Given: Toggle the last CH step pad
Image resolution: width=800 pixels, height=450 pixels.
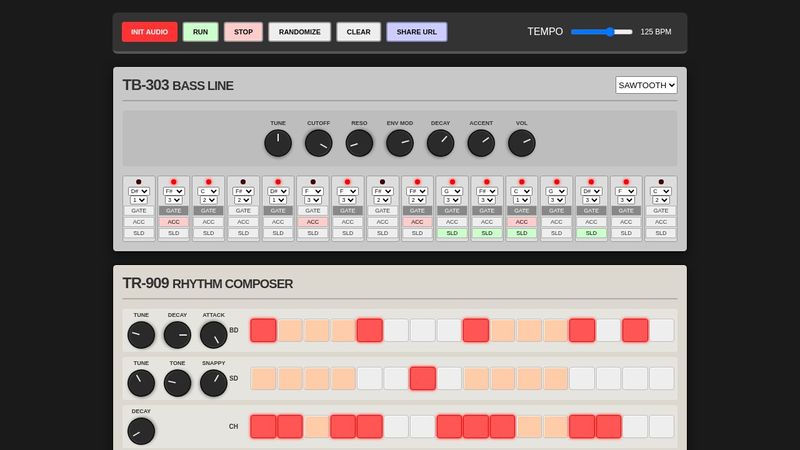Looking at the screenshot, I should click(x=662, y=427).
